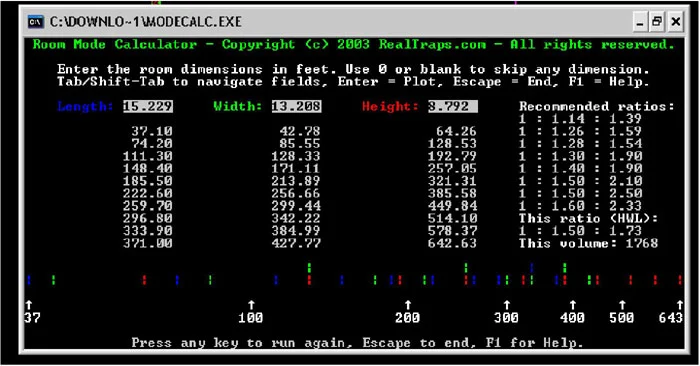Image resolution: width=700 pixels, height=366 pixels.
Task: Click the arrow marker above 37
Action: [29, 305]
